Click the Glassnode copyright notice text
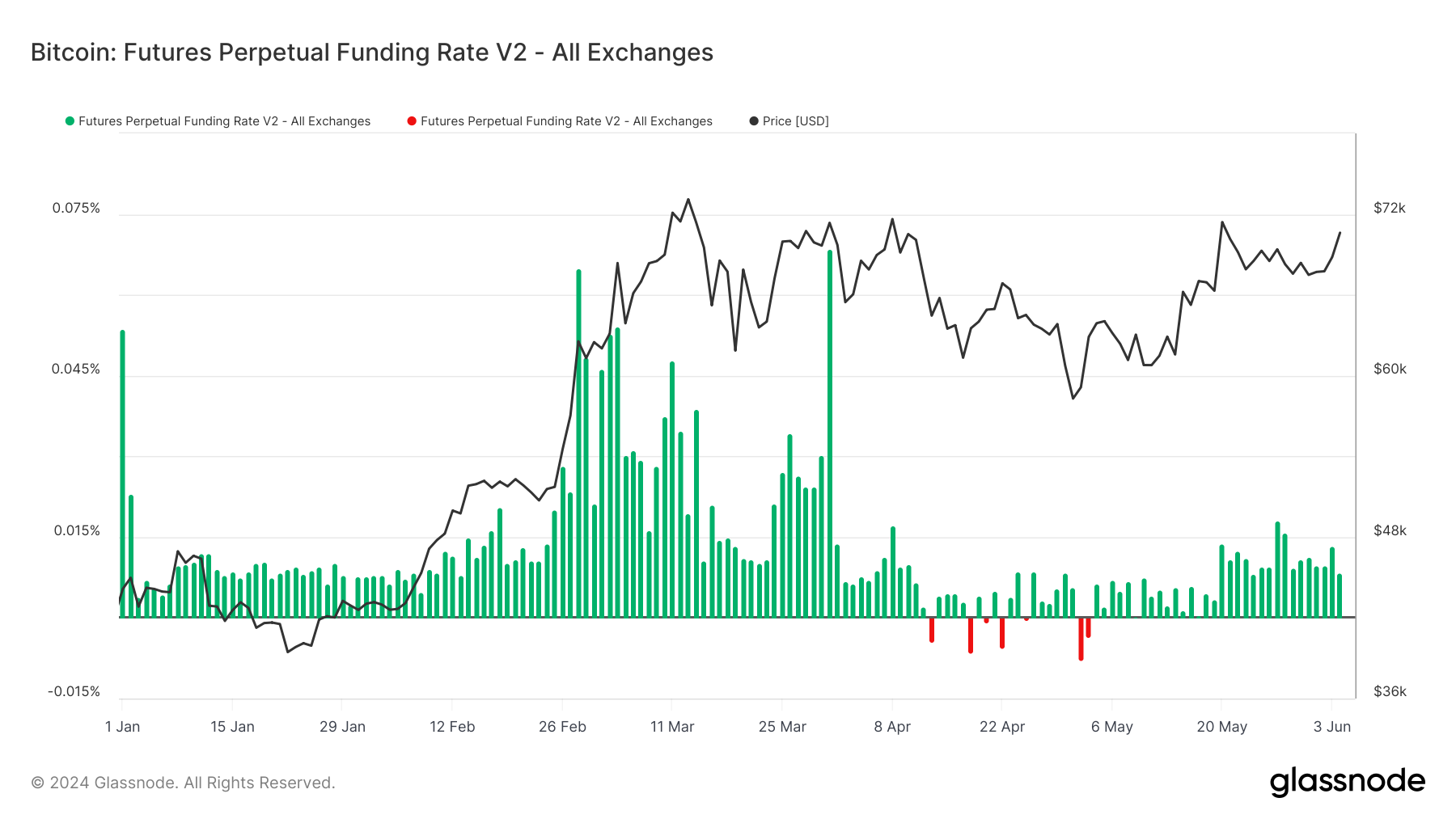The height and width of the screenshot is (819, 1456). point(183,783)
